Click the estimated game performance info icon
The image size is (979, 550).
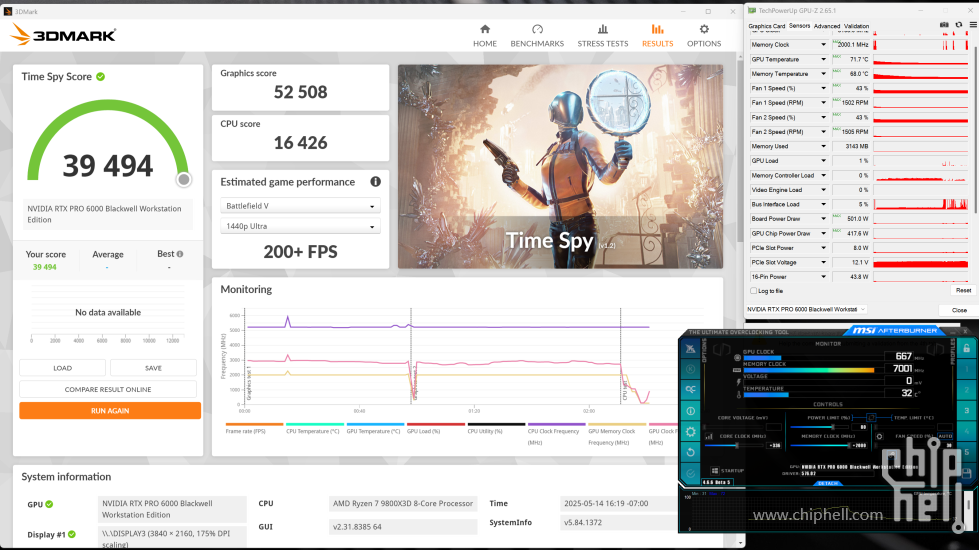pyautogui.click(x=375, y=182)
